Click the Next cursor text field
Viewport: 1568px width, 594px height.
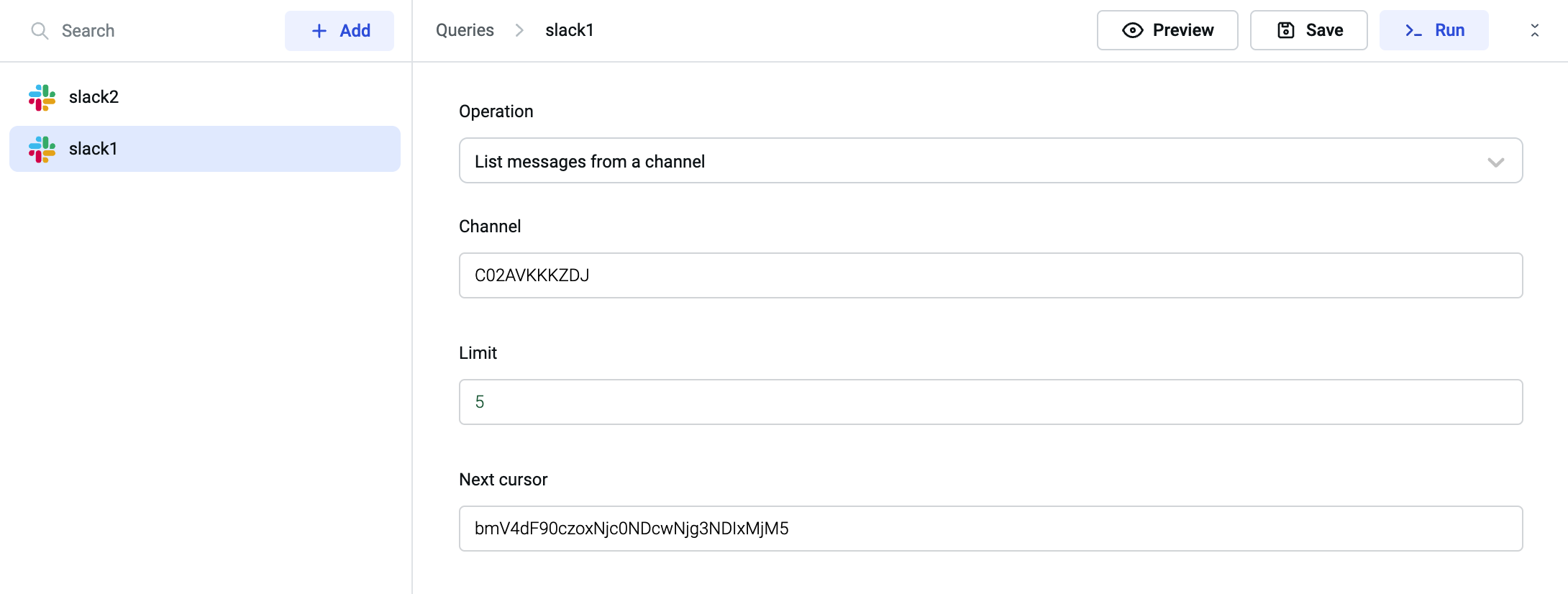point(990,529)
